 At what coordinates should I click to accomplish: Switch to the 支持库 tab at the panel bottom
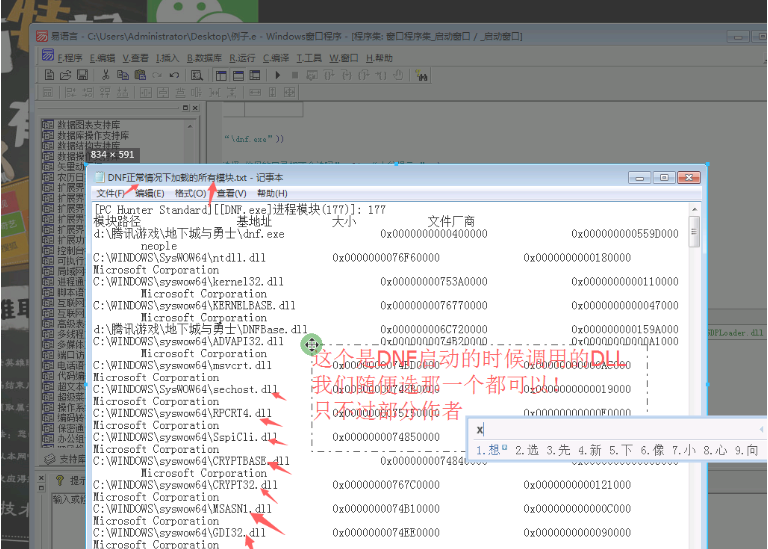tap(67, 459)
